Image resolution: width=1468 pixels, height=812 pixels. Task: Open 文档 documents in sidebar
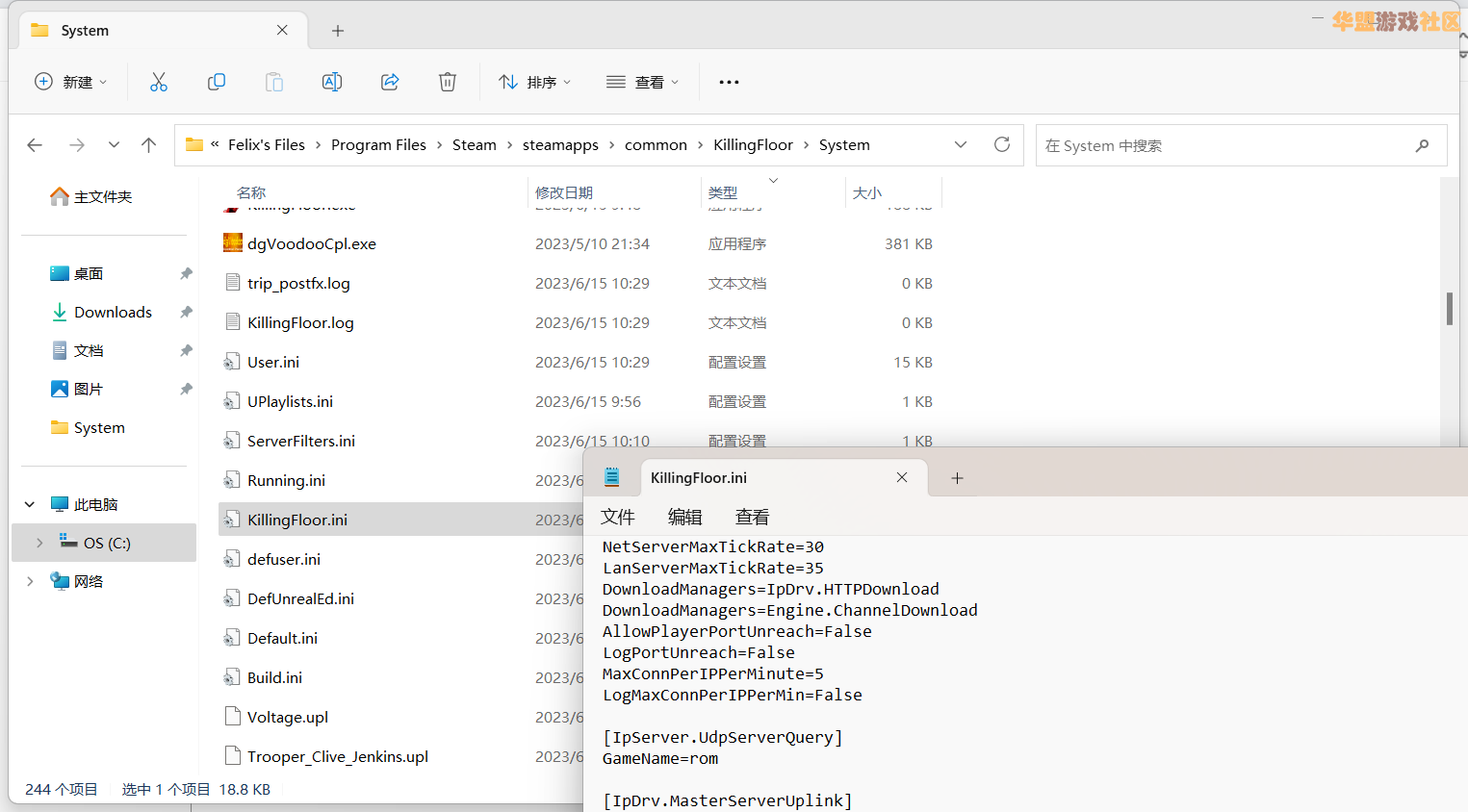coord(77,350)
